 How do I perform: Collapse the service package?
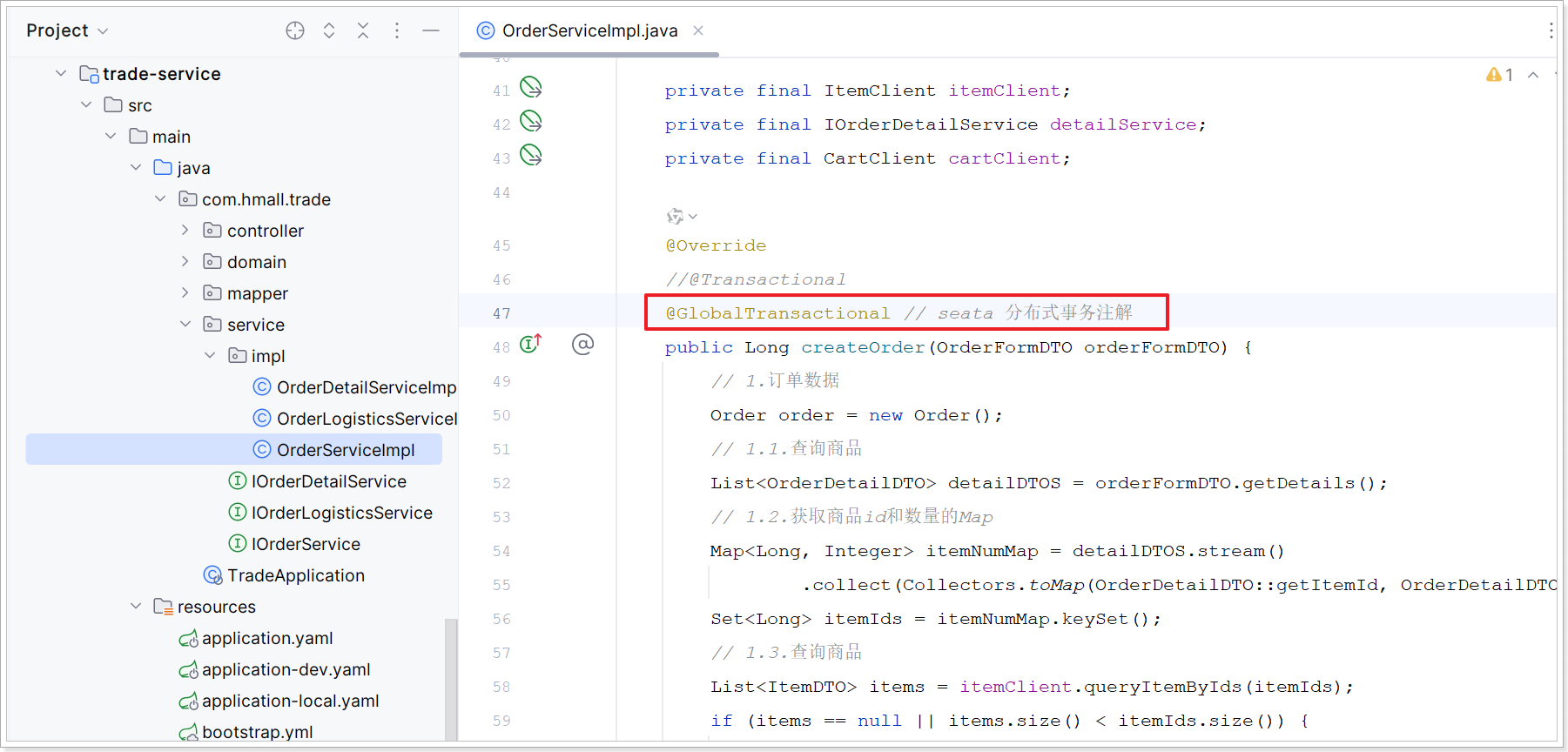[185, 325]
